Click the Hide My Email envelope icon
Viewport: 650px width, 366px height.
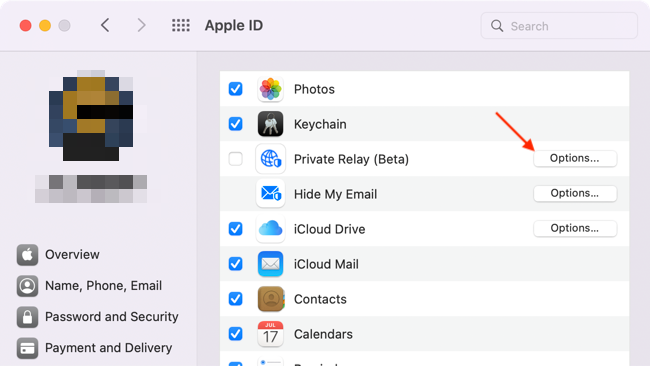pyautogui.click(x=270, y=194)
